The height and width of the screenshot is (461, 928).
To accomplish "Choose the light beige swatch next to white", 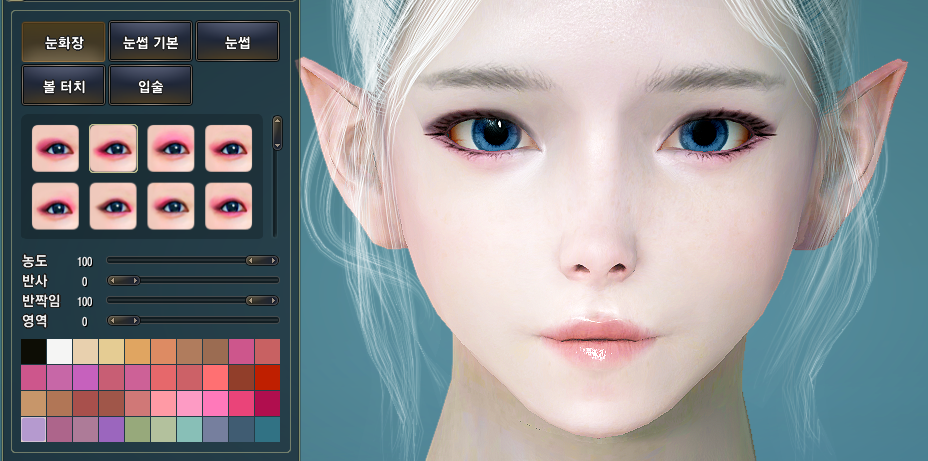I will point(85,352).
